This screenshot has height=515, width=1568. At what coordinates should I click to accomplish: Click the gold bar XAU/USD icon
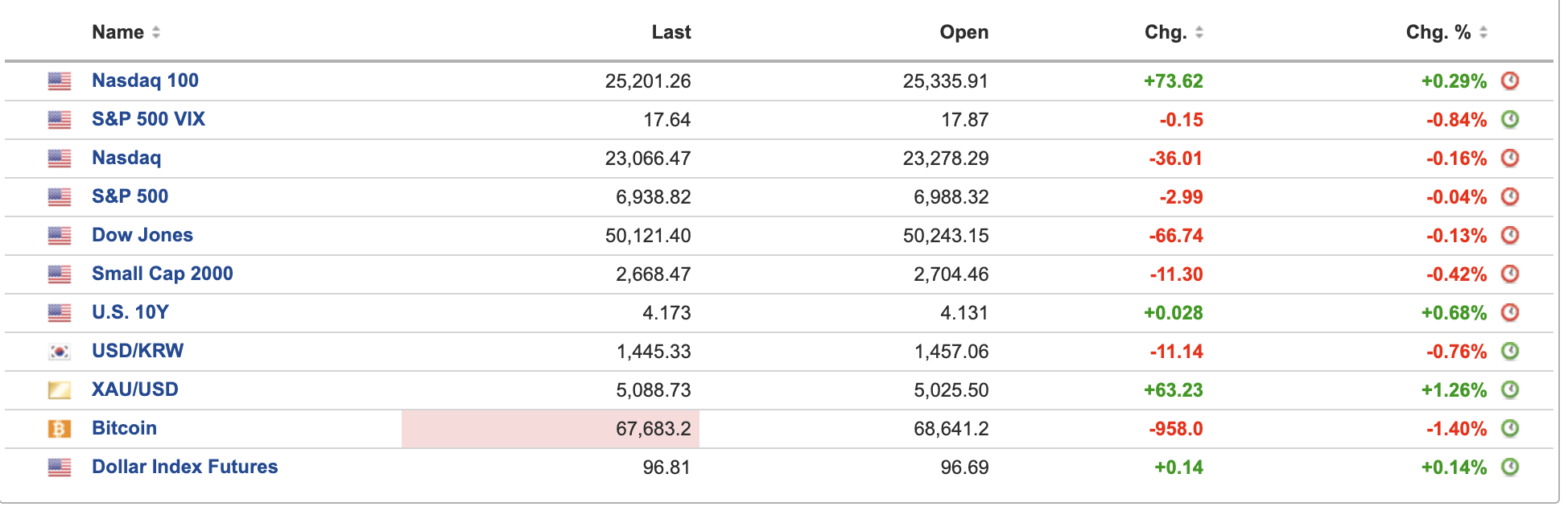(60, 390)
